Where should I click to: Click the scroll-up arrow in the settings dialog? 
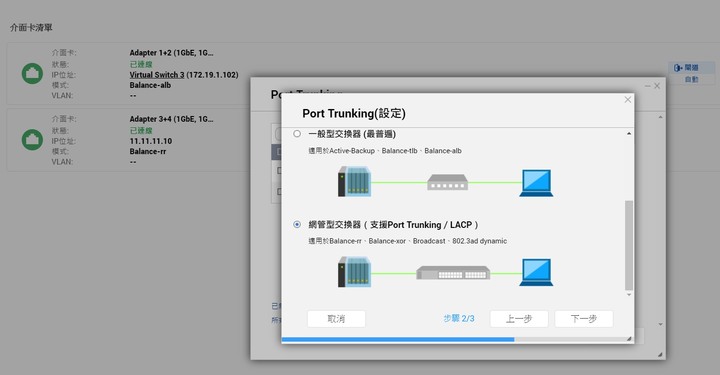[x=629, y=134]
